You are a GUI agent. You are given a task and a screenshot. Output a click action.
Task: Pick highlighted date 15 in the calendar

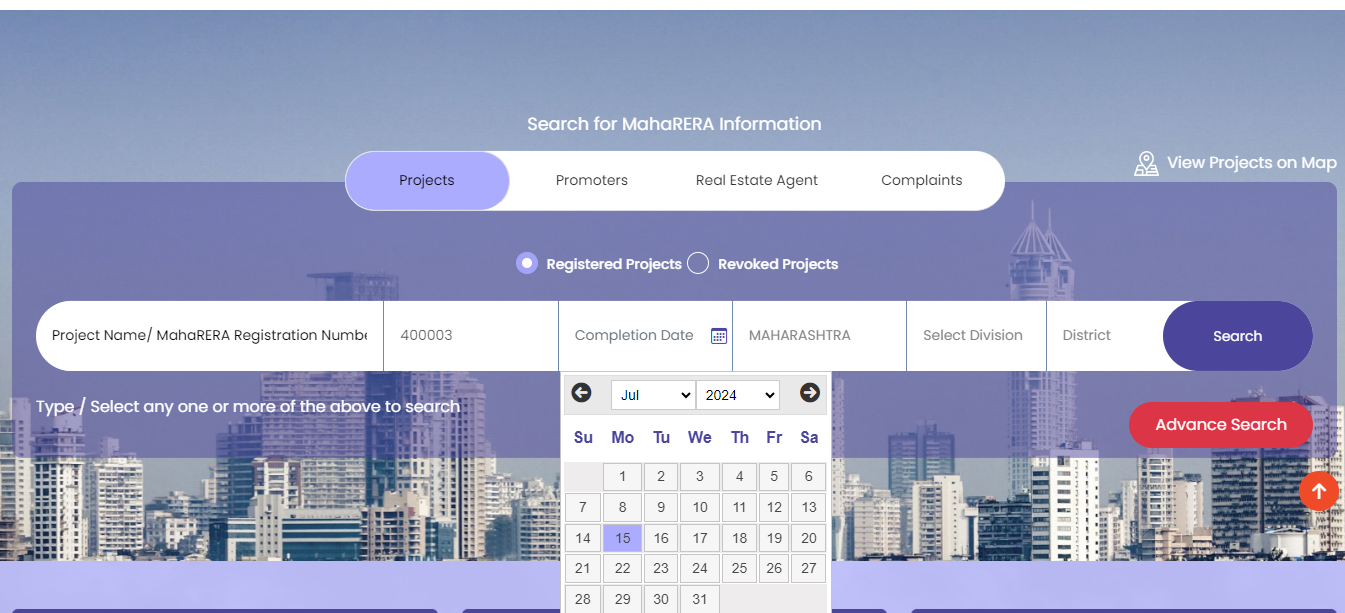(x=622, y=539)
